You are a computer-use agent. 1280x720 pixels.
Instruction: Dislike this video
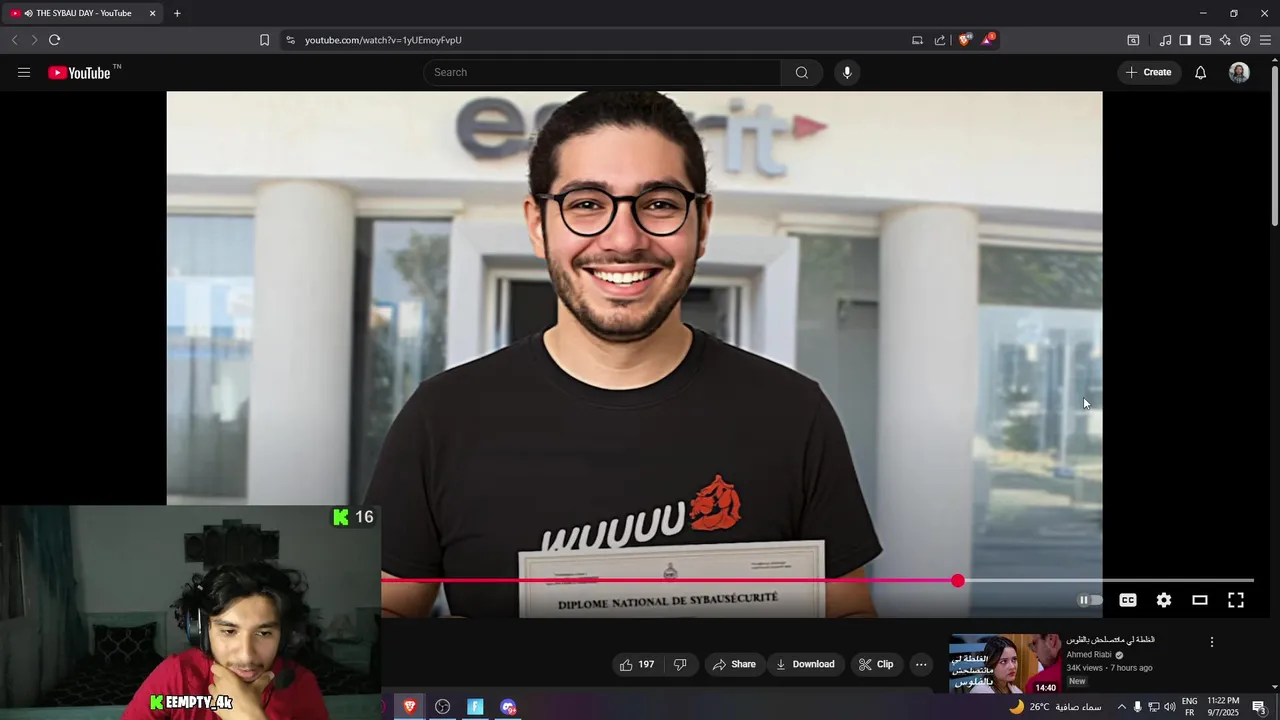pyautogui.click(x=680, y=664)
